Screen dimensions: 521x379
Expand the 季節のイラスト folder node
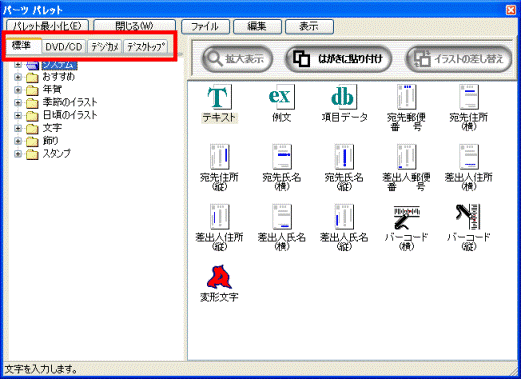(18, 103)
